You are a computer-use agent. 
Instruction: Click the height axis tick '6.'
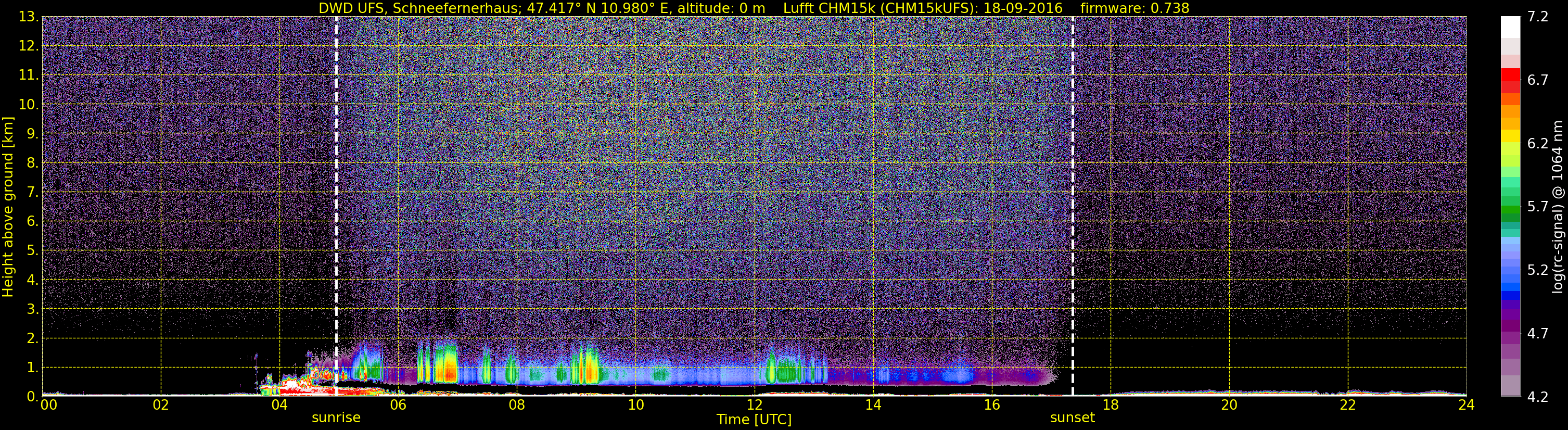32,222
